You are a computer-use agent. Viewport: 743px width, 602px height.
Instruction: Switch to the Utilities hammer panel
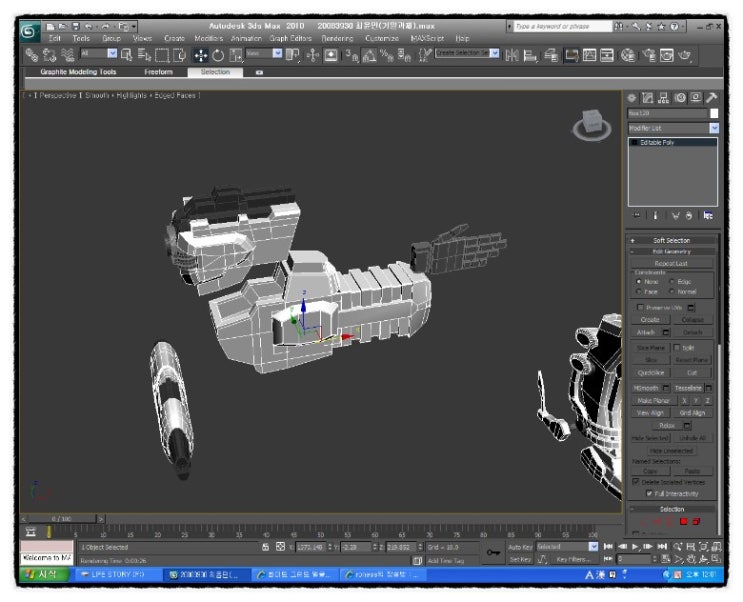[x=711, y=98]
